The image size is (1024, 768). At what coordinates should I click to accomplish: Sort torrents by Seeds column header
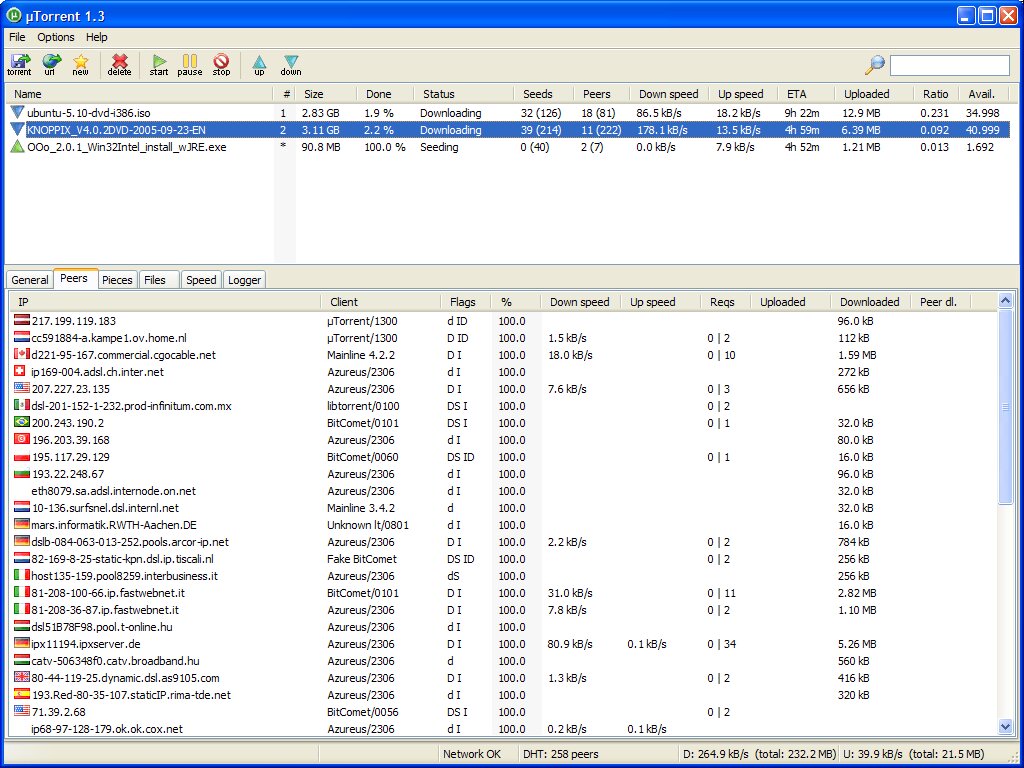click(543, 94)
